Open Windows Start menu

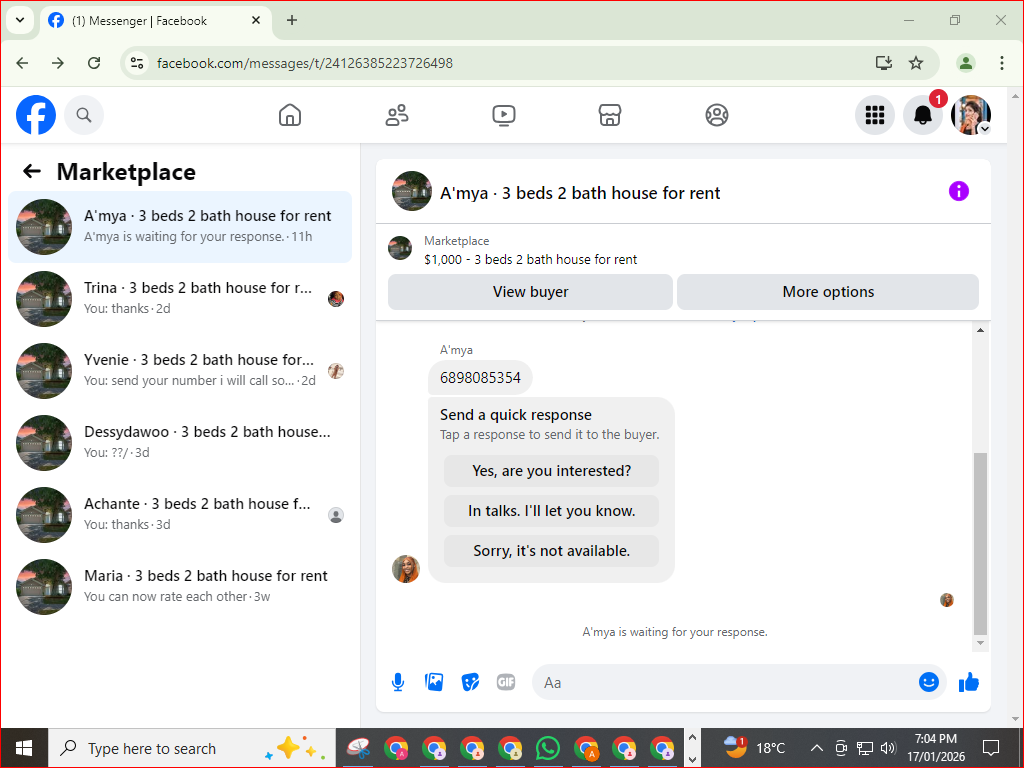tap(24, 748)
